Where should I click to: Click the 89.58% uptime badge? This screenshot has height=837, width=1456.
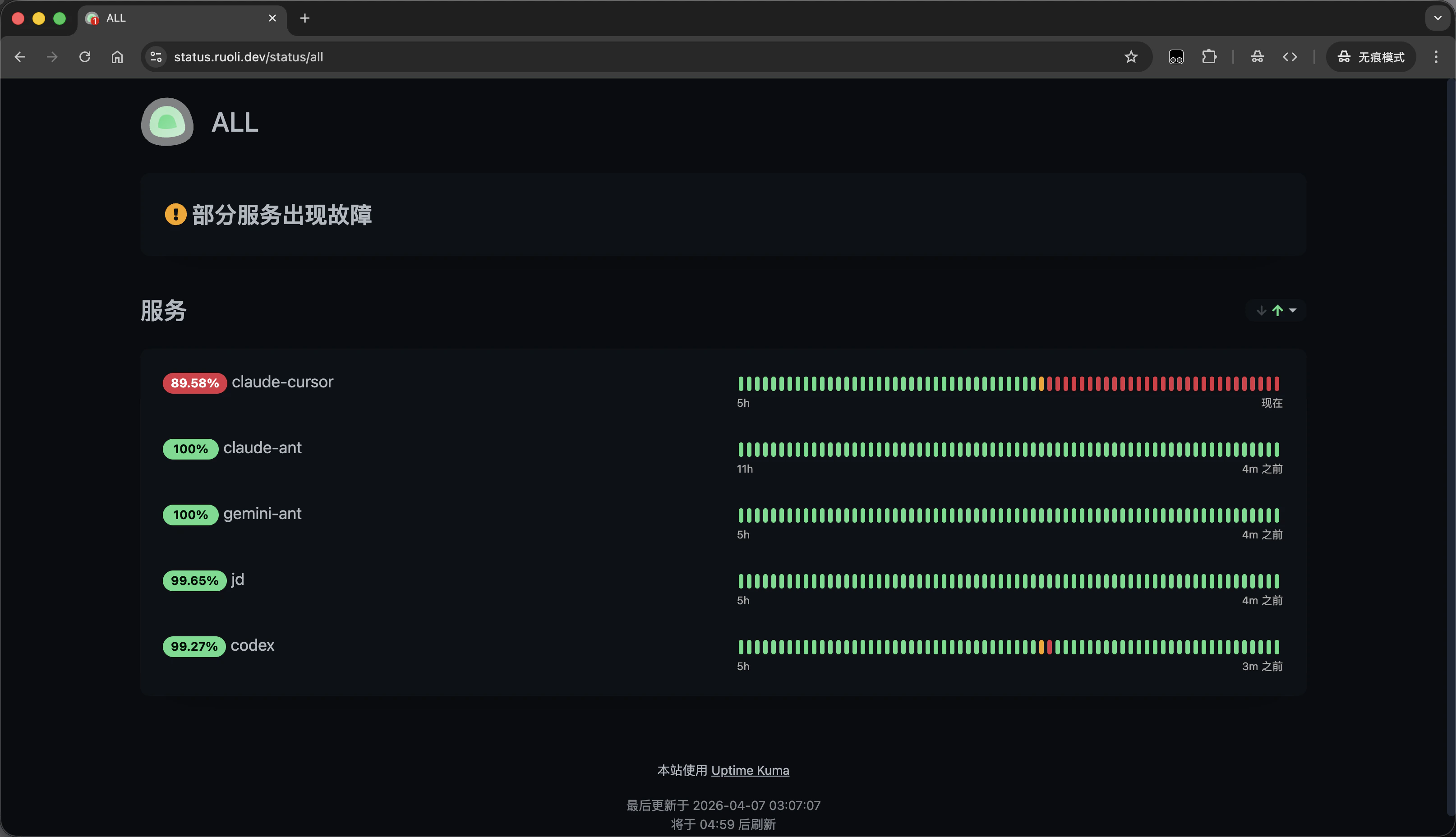click(x=195, y=383)
